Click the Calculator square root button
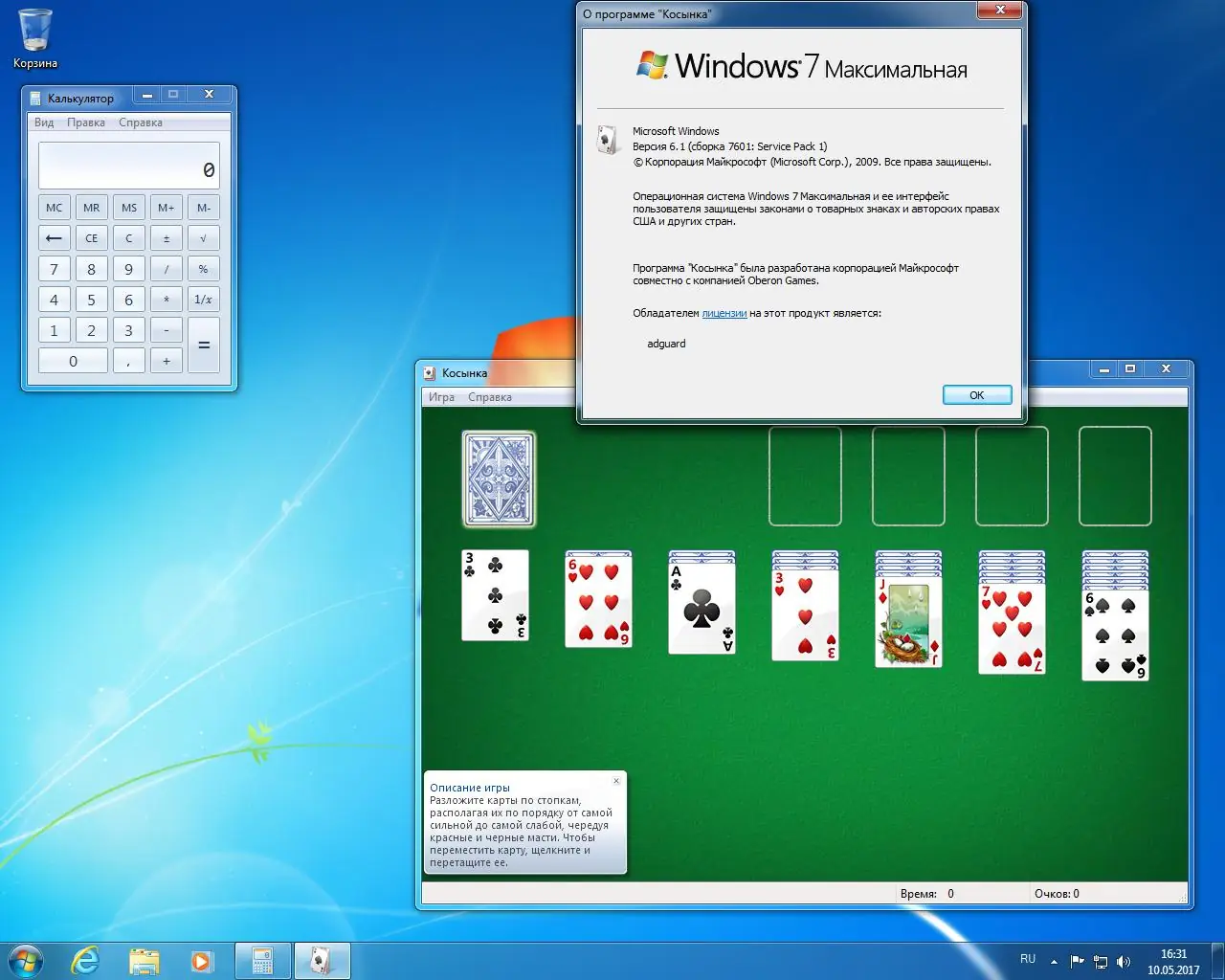This screenshot has height=980, width=1225. (x=203, y=238)
